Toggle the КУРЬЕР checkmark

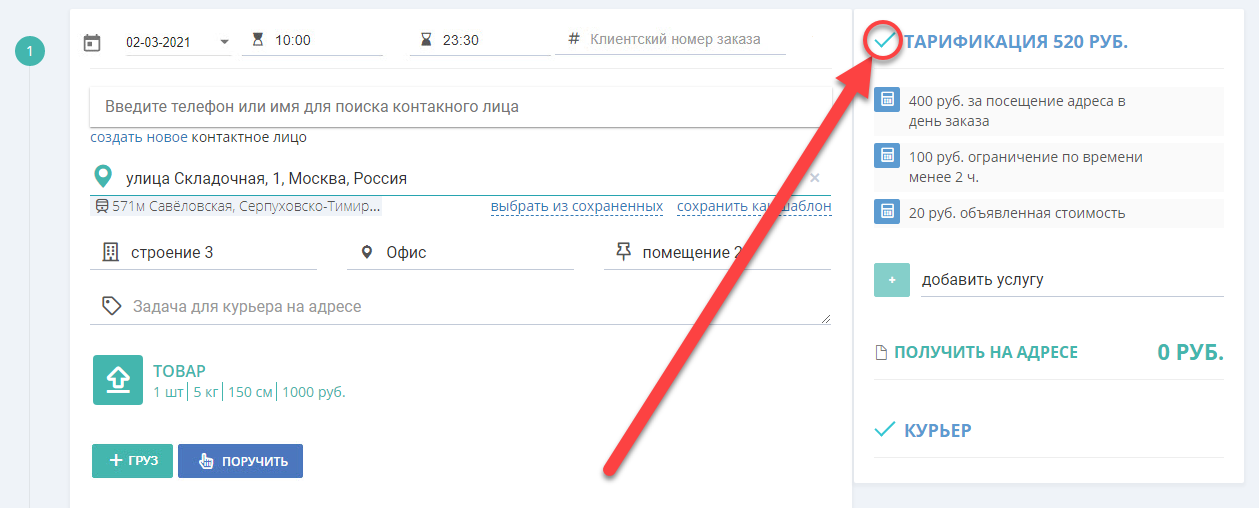click(x=884, y=430)
